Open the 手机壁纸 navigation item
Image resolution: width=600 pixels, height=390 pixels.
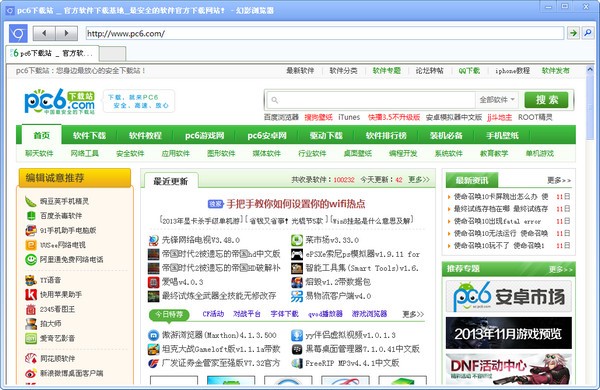[502, 135]
